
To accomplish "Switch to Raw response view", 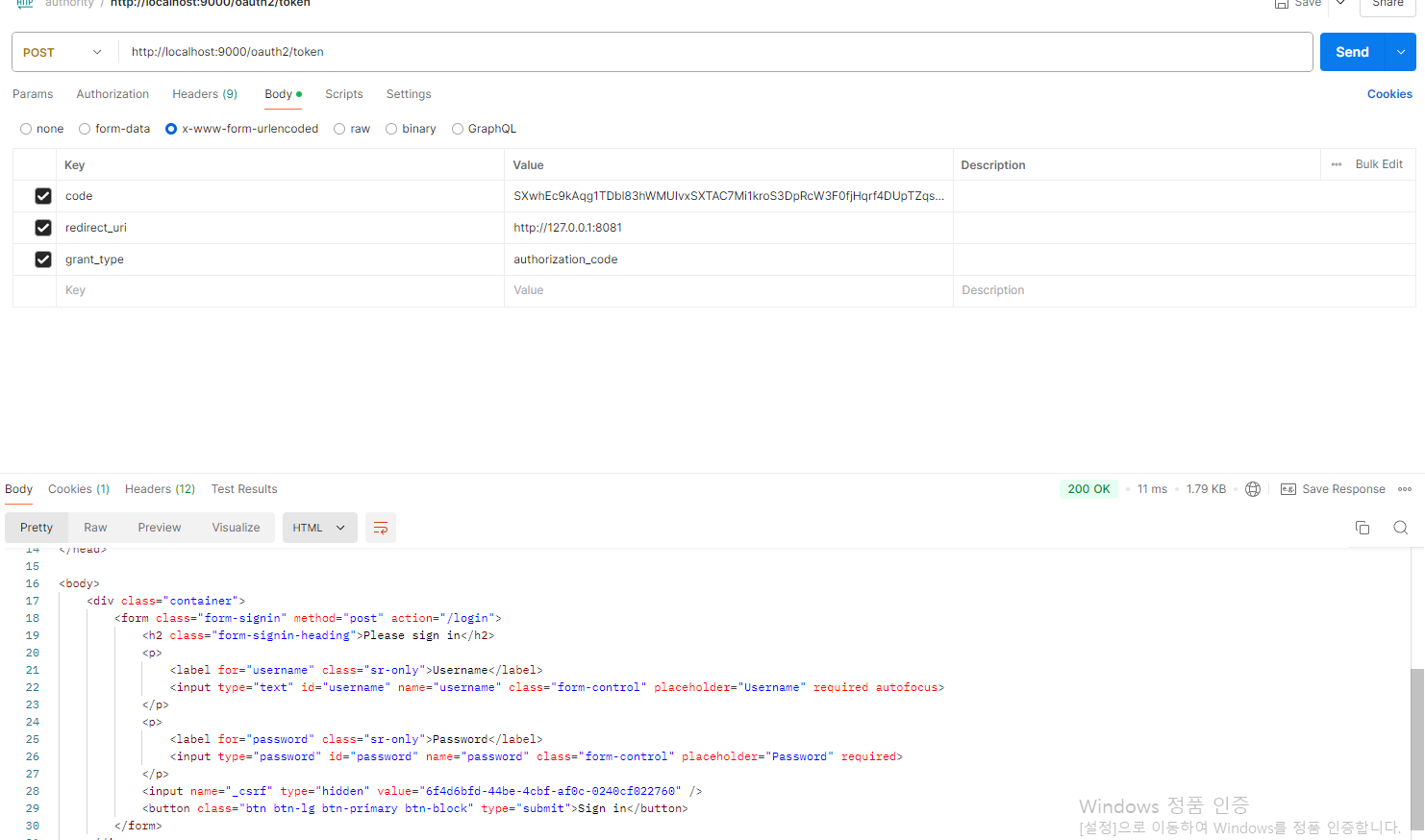I will pos(95,528).
